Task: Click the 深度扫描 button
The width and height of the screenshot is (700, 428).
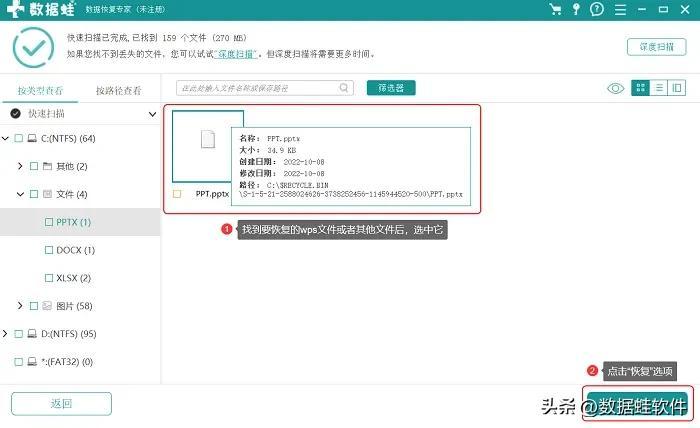Action: 656,47
